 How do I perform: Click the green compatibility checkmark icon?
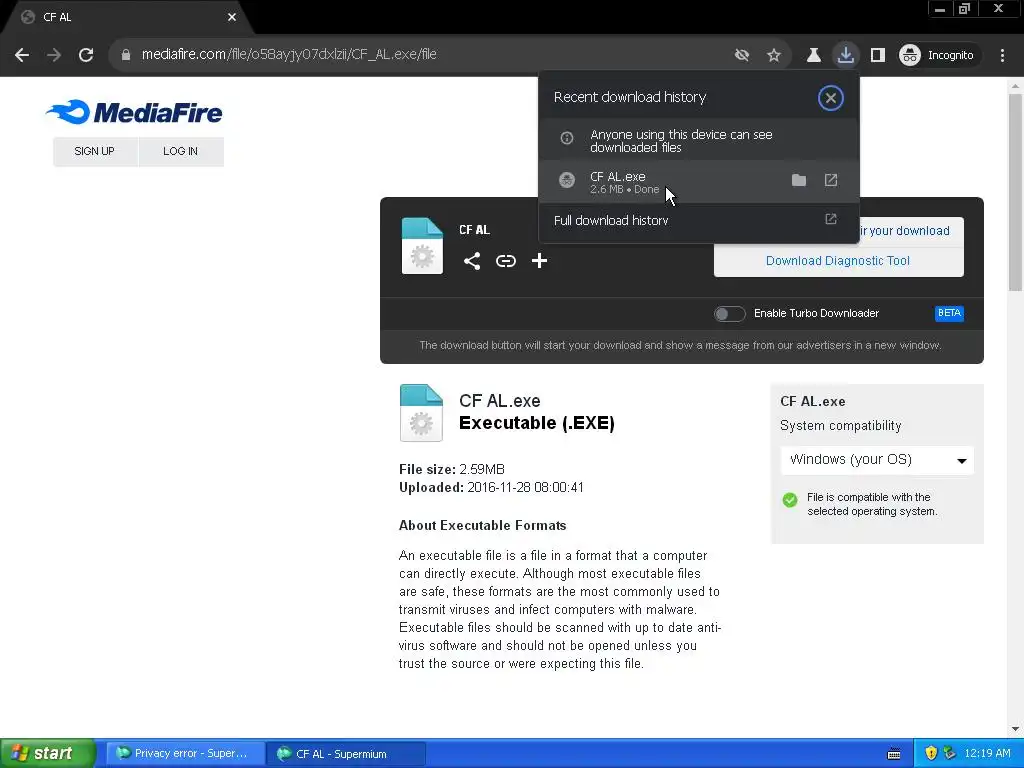click(x=790, y=500)
